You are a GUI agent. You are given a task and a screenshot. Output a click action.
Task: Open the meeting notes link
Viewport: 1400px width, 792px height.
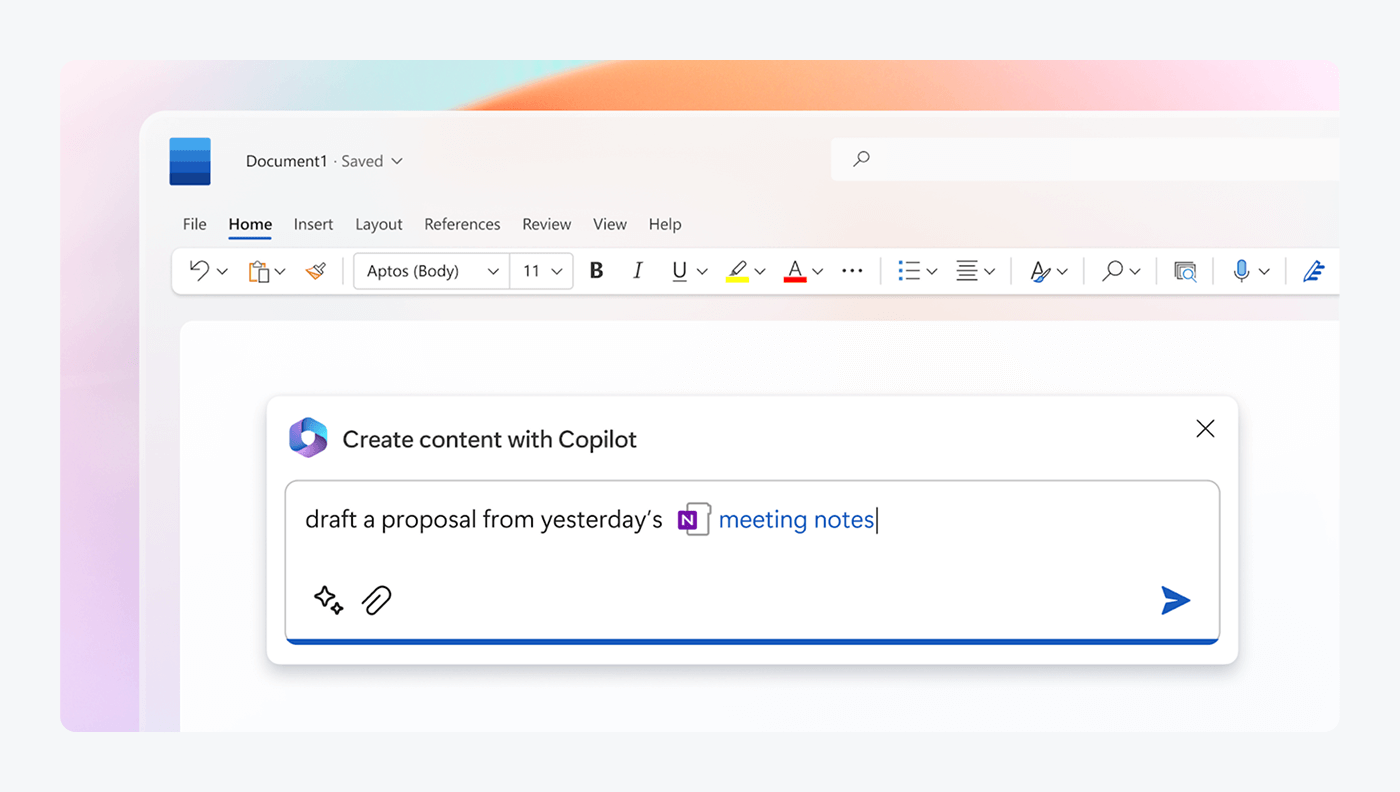coord(797,520)
